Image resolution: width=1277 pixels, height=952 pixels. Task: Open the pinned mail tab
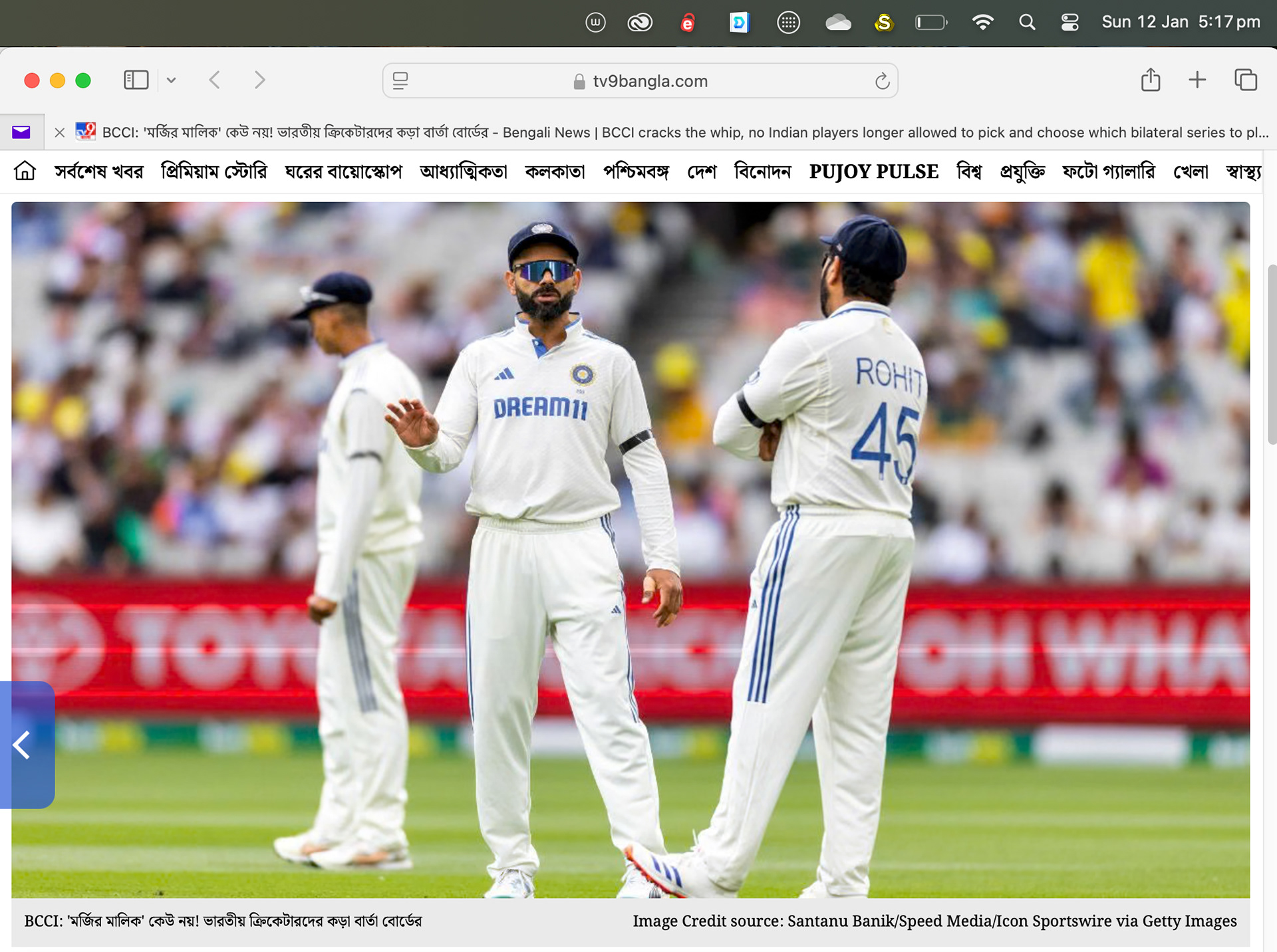(21, 132)
